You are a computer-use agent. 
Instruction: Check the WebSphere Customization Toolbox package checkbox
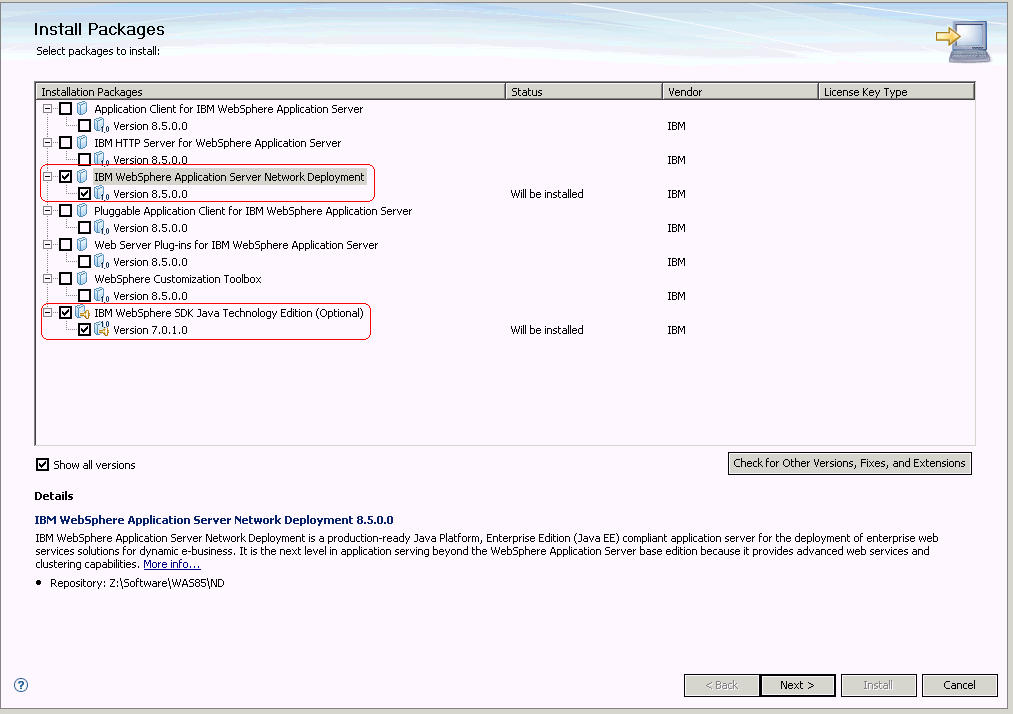pos(65,278)
